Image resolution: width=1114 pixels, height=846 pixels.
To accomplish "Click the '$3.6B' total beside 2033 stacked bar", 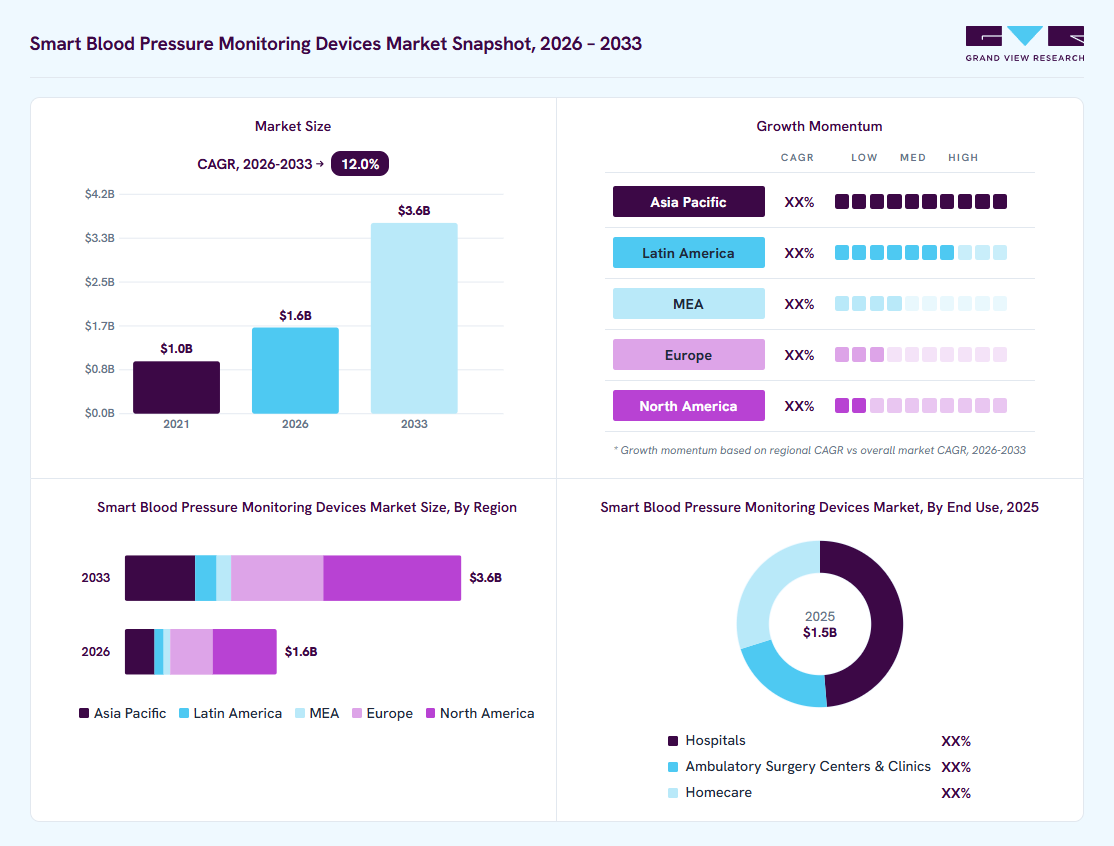I will point(485,577).
